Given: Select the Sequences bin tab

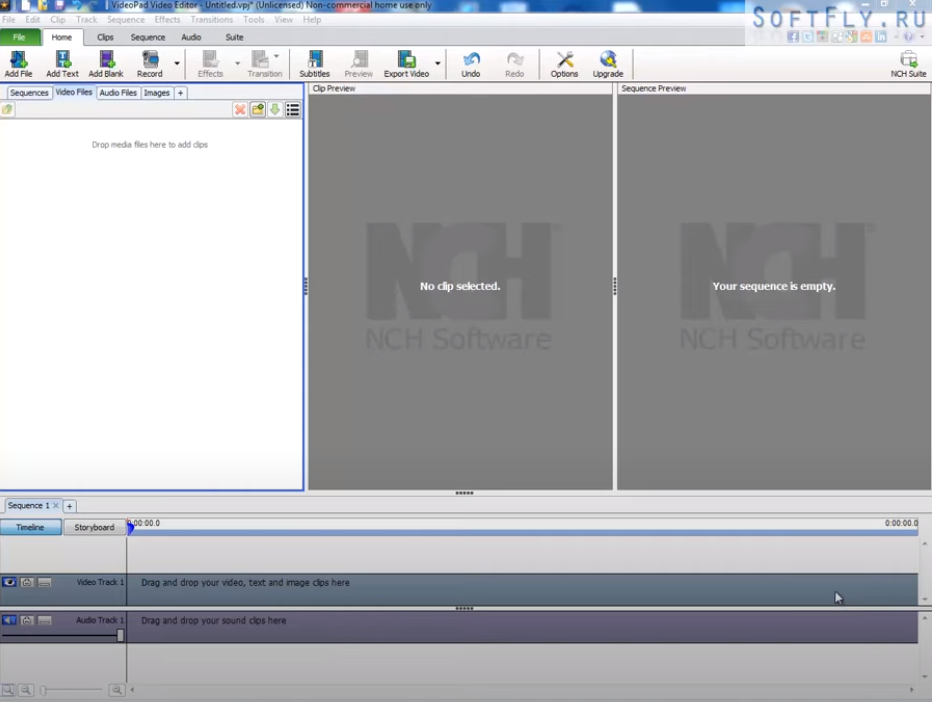Looking at the screenshot, I should click(x=29, y=93).
